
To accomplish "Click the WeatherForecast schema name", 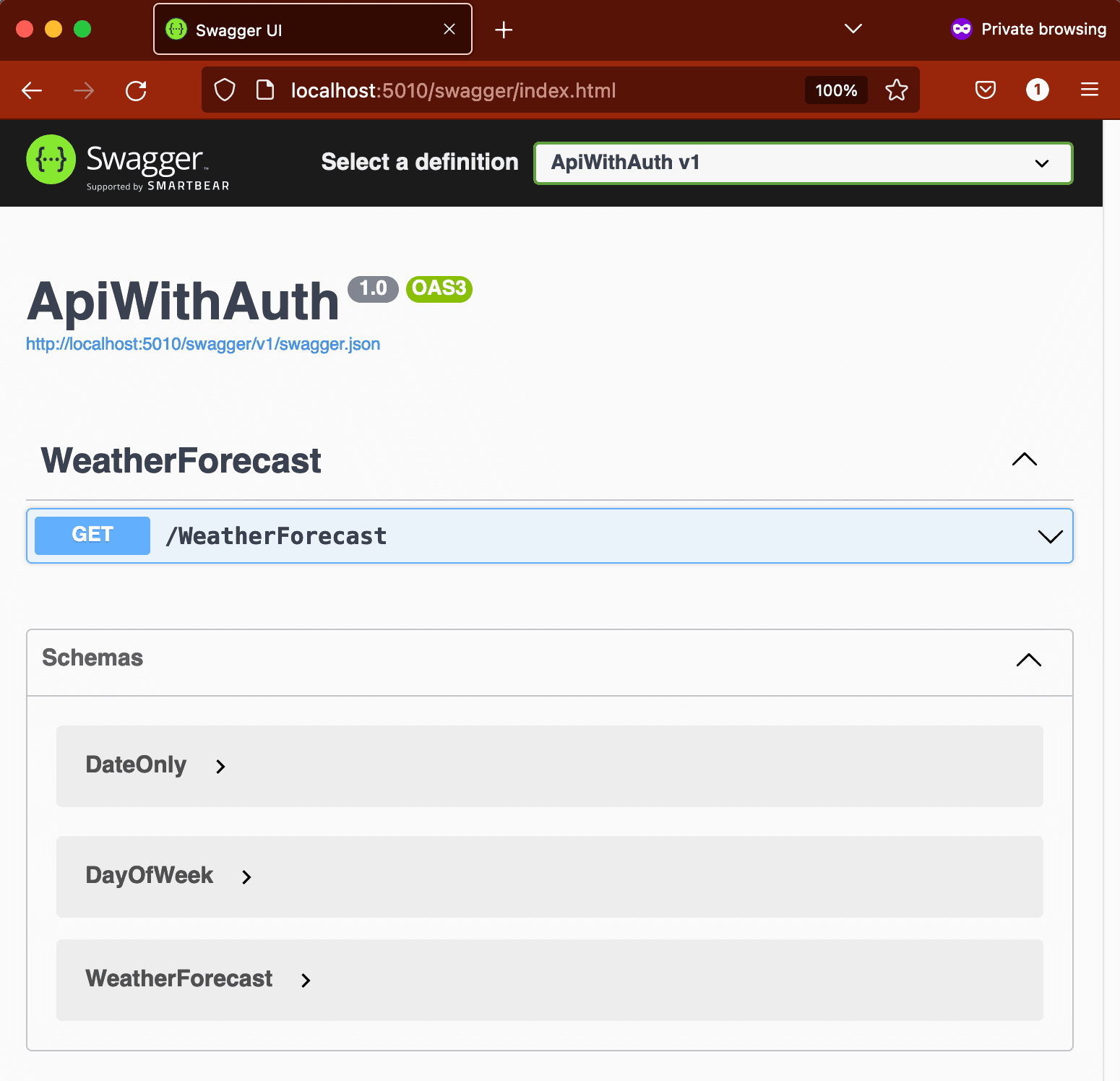I will [178, 978].
